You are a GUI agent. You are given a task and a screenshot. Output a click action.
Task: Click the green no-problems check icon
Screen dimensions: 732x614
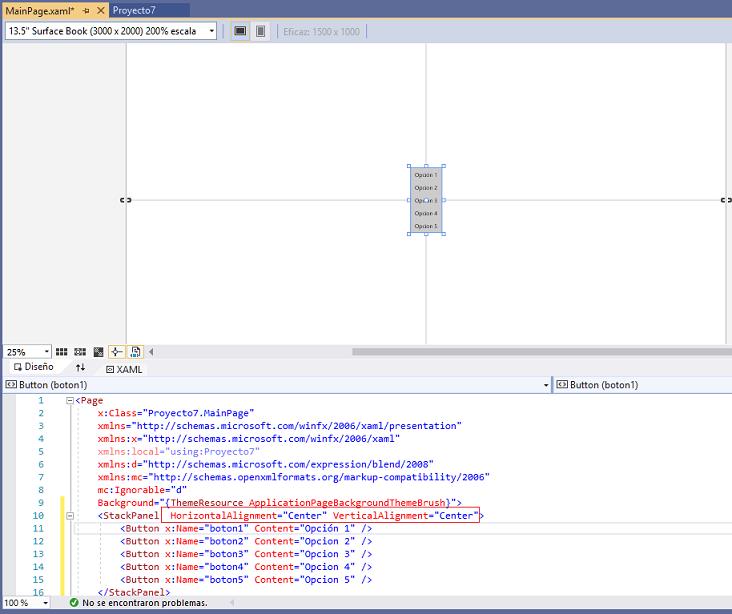74,603
